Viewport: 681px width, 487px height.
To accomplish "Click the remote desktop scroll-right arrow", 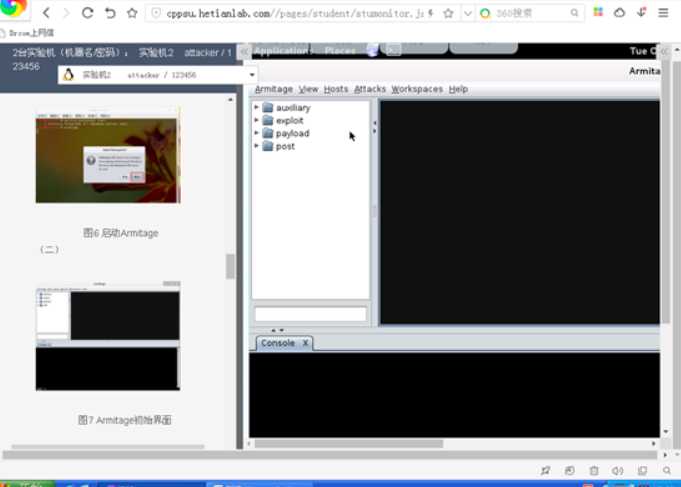I will (654, 444).
